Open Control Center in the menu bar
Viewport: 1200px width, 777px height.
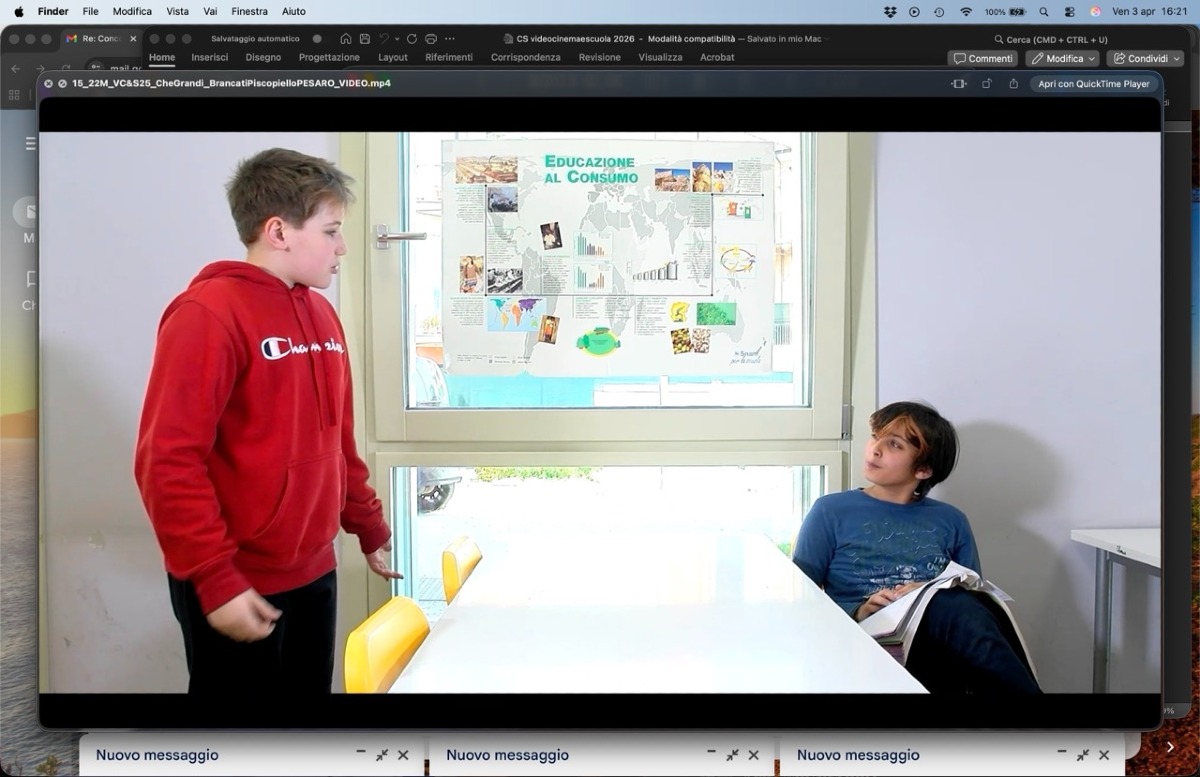tap(1069, 11)
